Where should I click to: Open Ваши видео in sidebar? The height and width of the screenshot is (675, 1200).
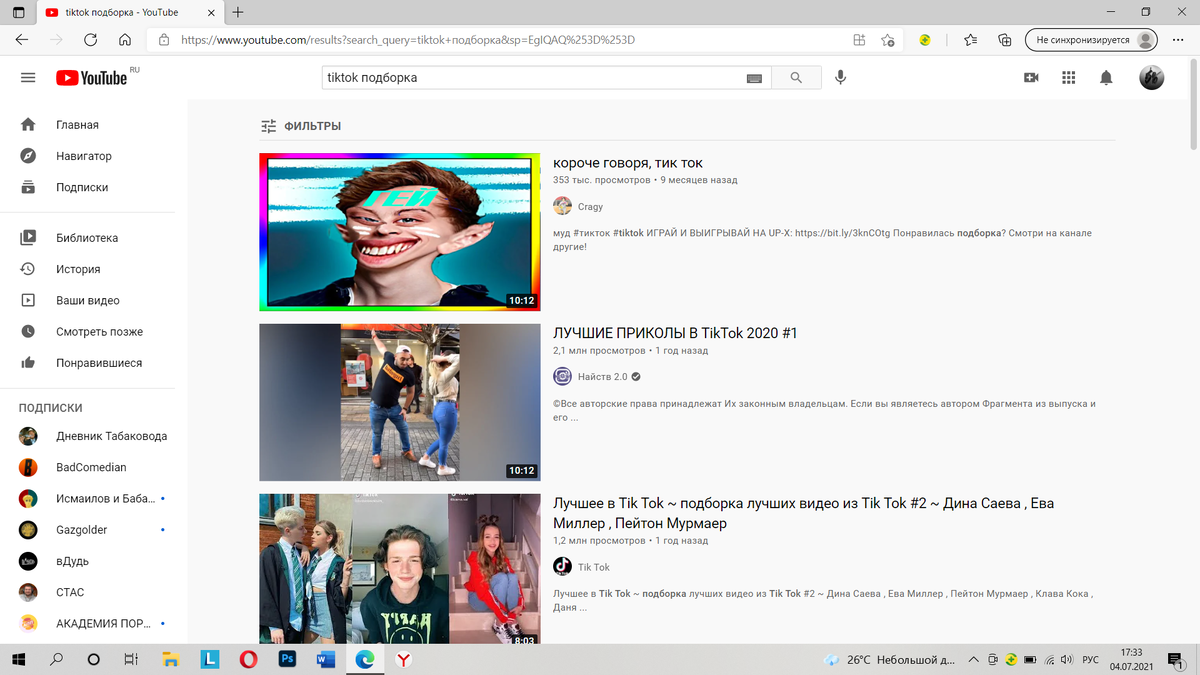tap(87, 300)
